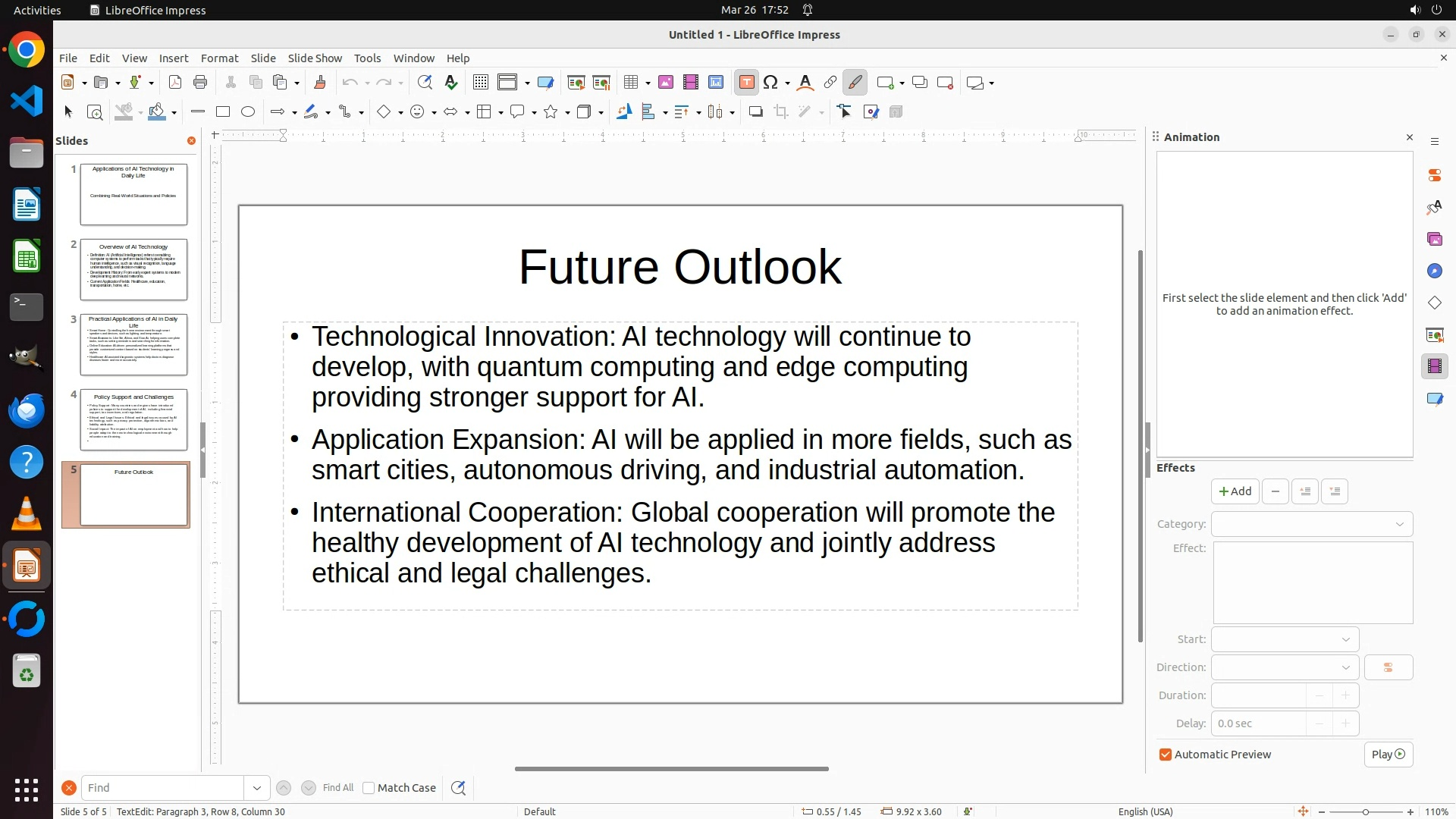Screen dimensions: 1456x819
Task: Click the Insert Image icon in the toolbar
Action: (x=666, y=83)
